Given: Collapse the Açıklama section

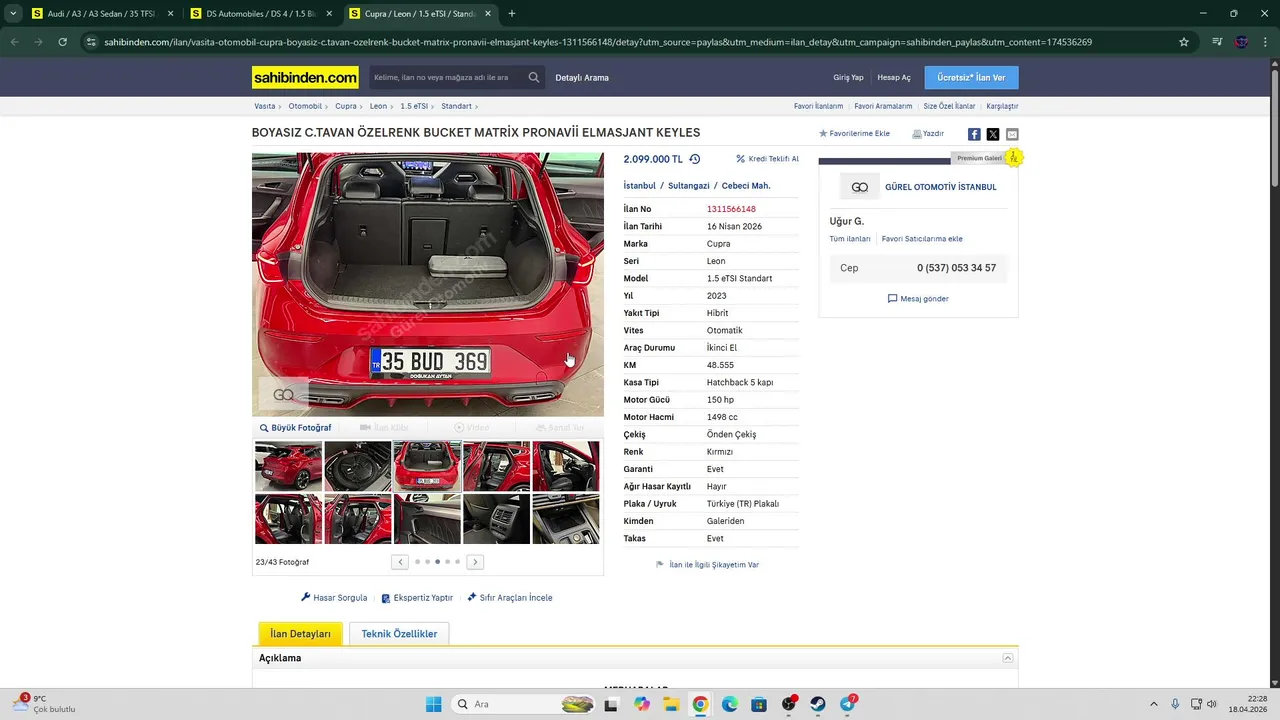Looking at the screenshot, I should [1008, 658].
